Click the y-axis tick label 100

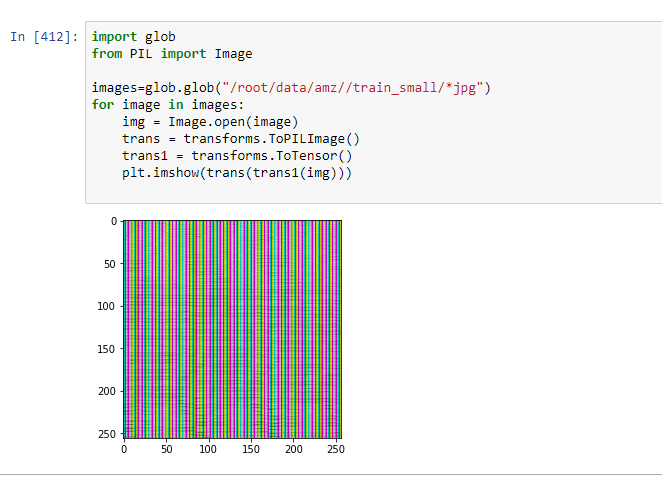tap(104, 306)
